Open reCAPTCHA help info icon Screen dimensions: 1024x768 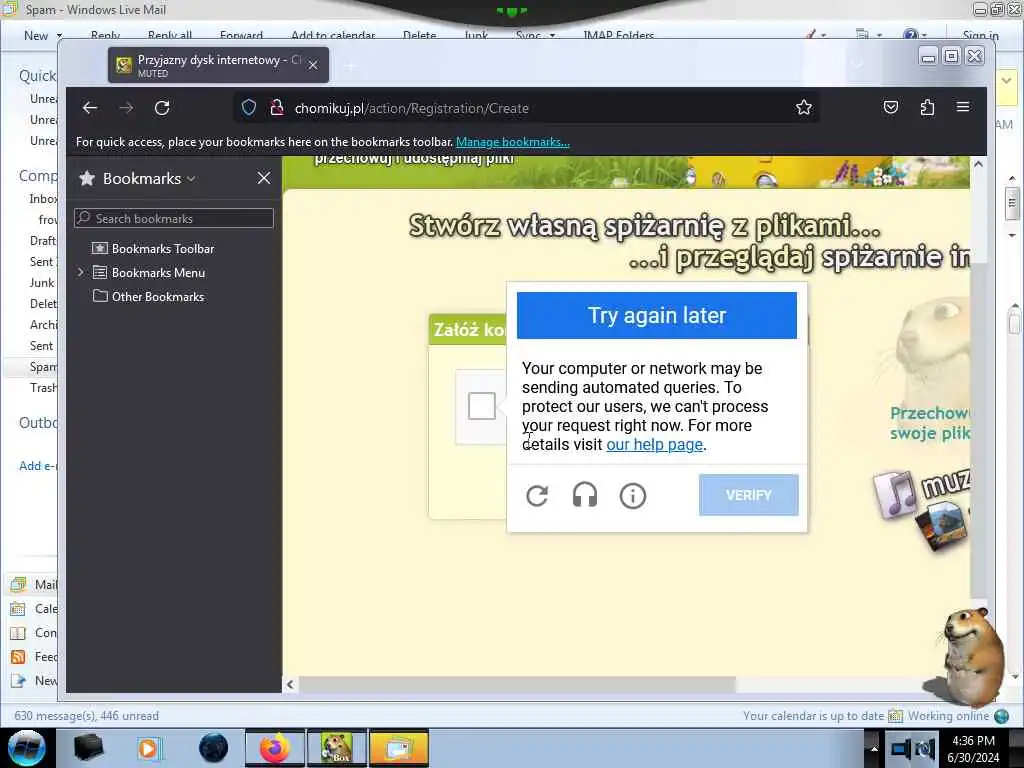pyautogui.click(x=633, y=496)
